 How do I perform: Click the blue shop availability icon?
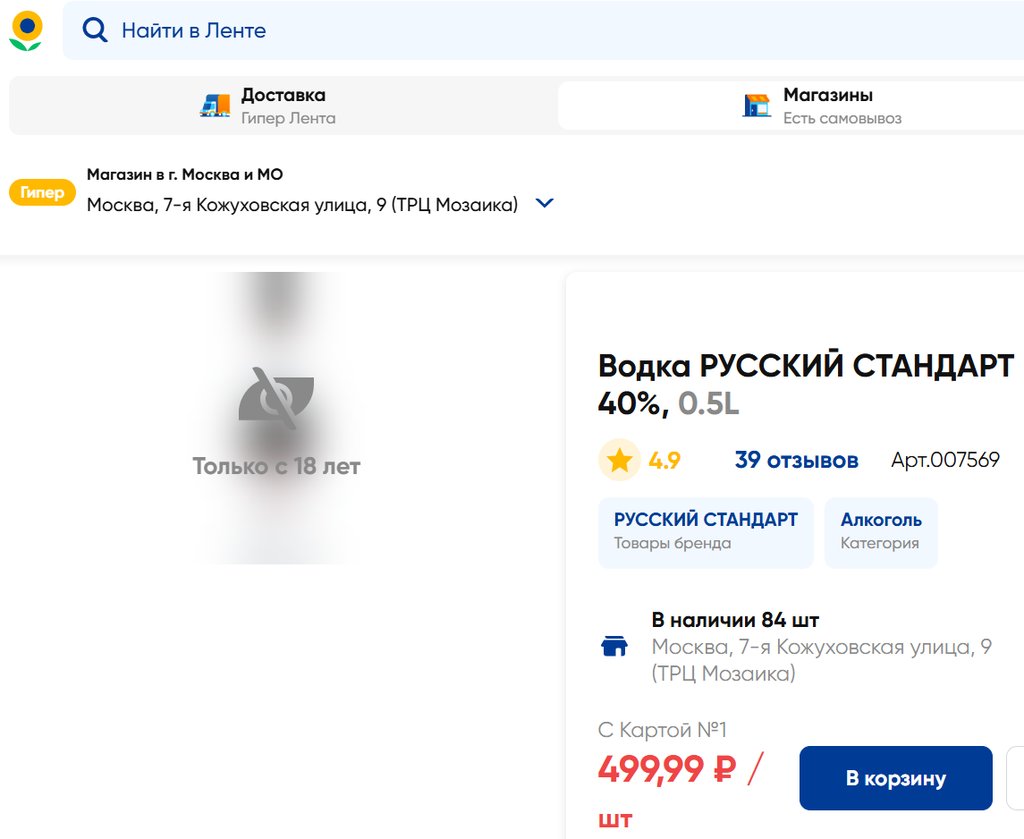click(614, 646)
